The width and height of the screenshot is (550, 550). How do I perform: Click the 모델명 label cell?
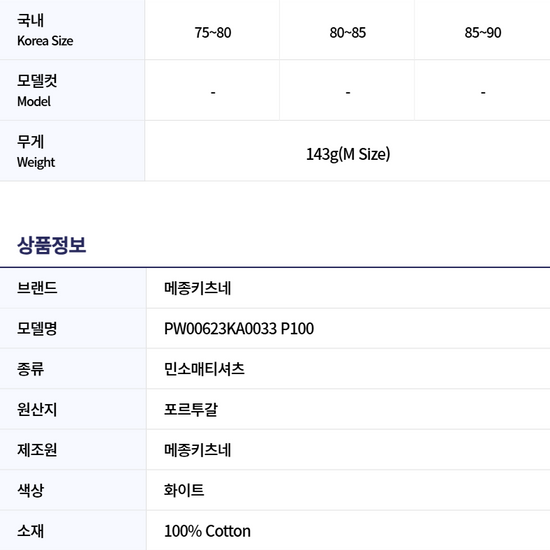tap(73, 329)
